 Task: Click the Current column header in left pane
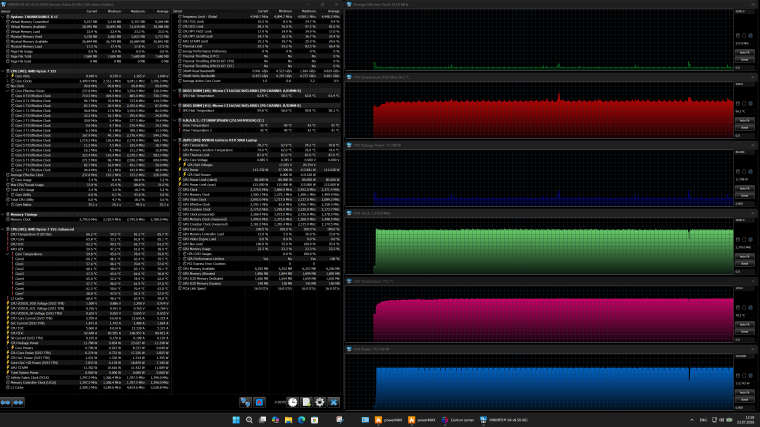coord(87,11)
